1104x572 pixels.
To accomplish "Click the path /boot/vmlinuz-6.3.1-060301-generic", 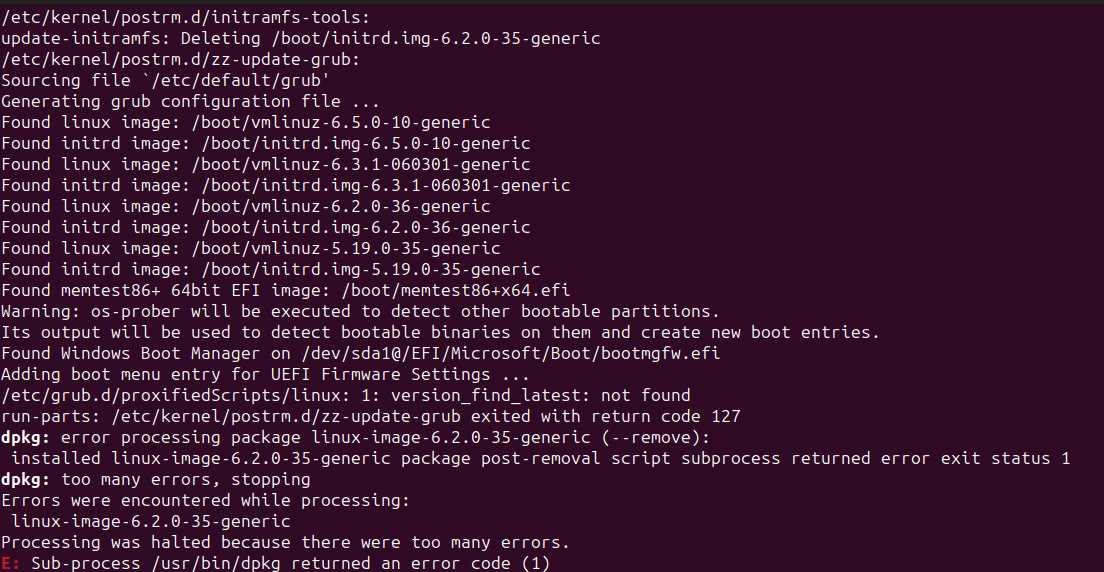I will coord(365,164).
